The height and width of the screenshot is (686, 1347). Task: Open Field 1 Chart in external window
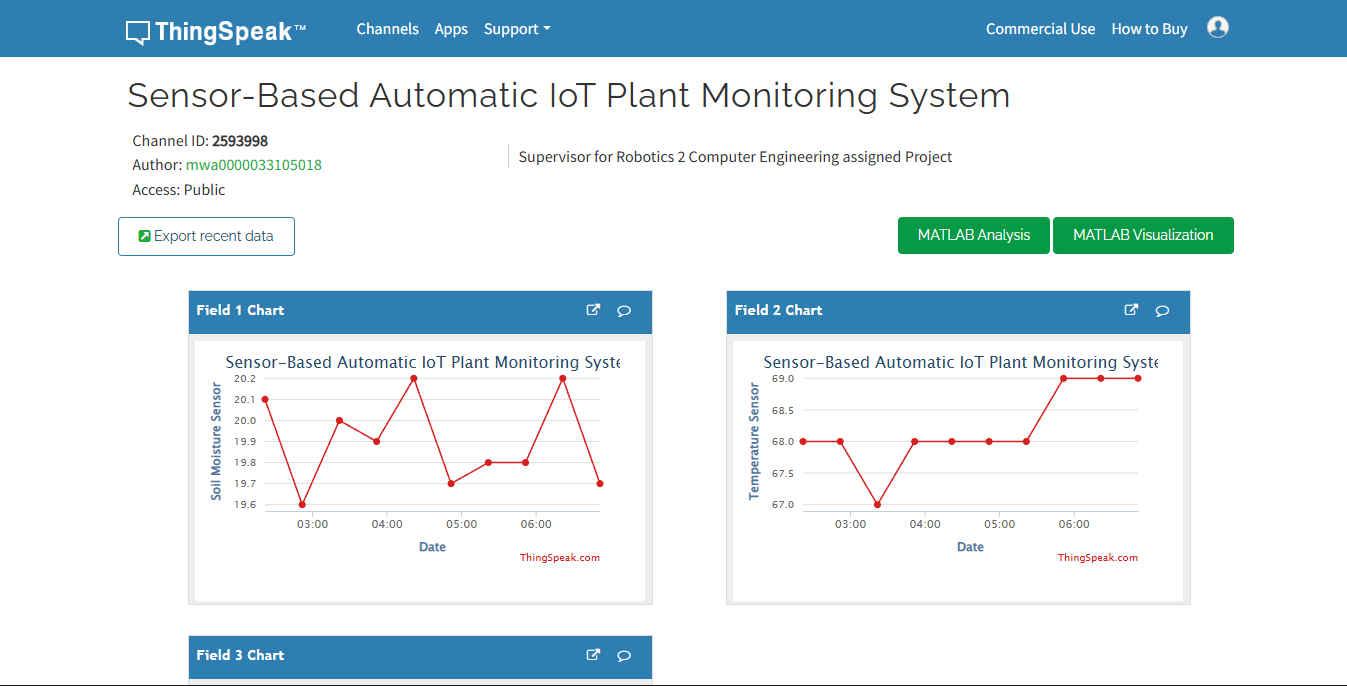coord(593,310)
